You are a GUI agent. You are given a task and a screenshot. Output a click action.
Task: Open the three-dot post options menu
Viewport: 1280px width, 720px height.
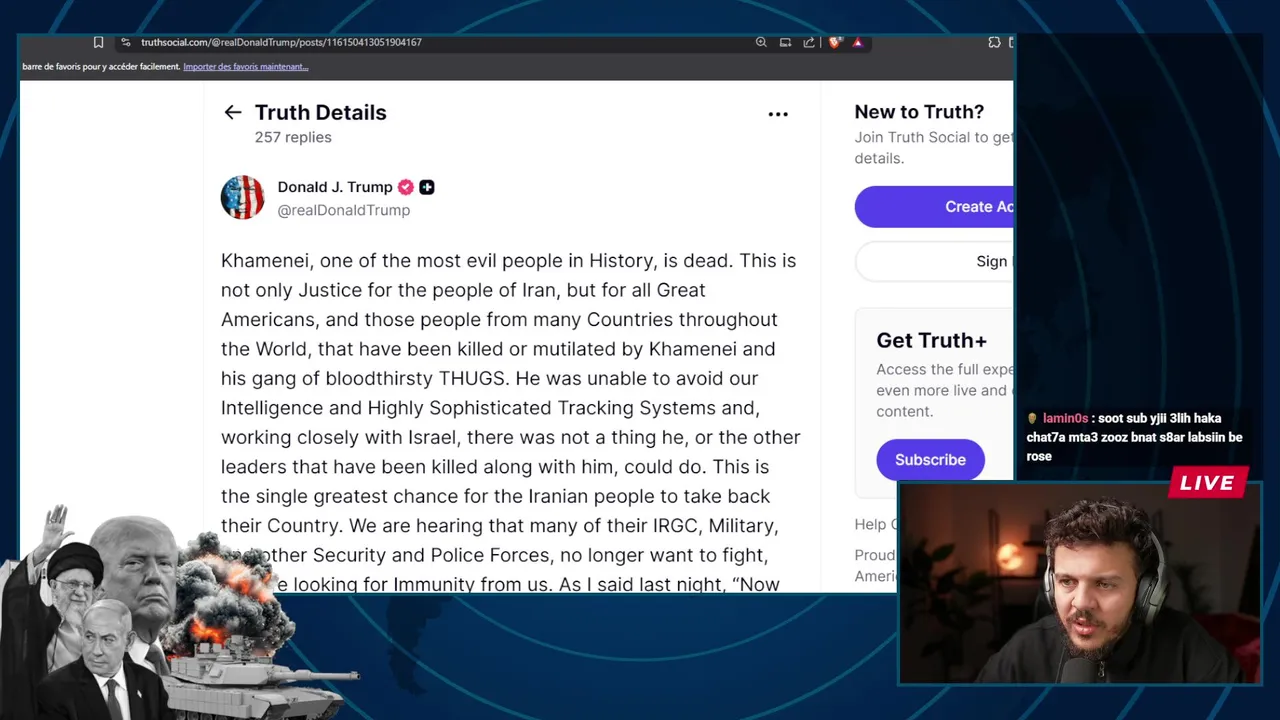tap(778, 114)
